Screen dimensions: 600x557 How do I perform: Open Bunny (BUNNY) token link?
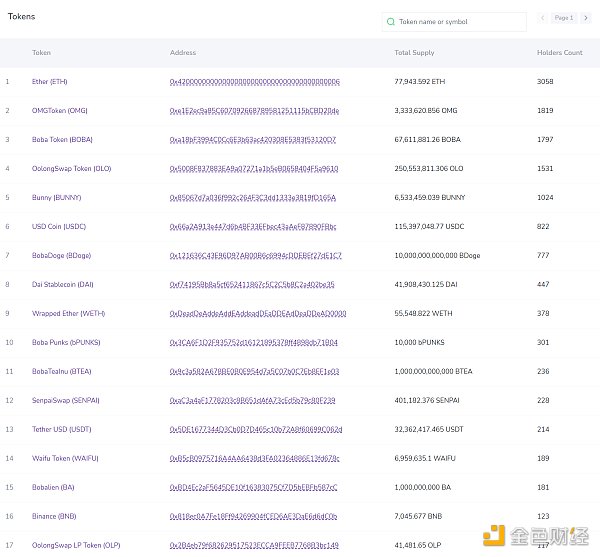(57, 197)
